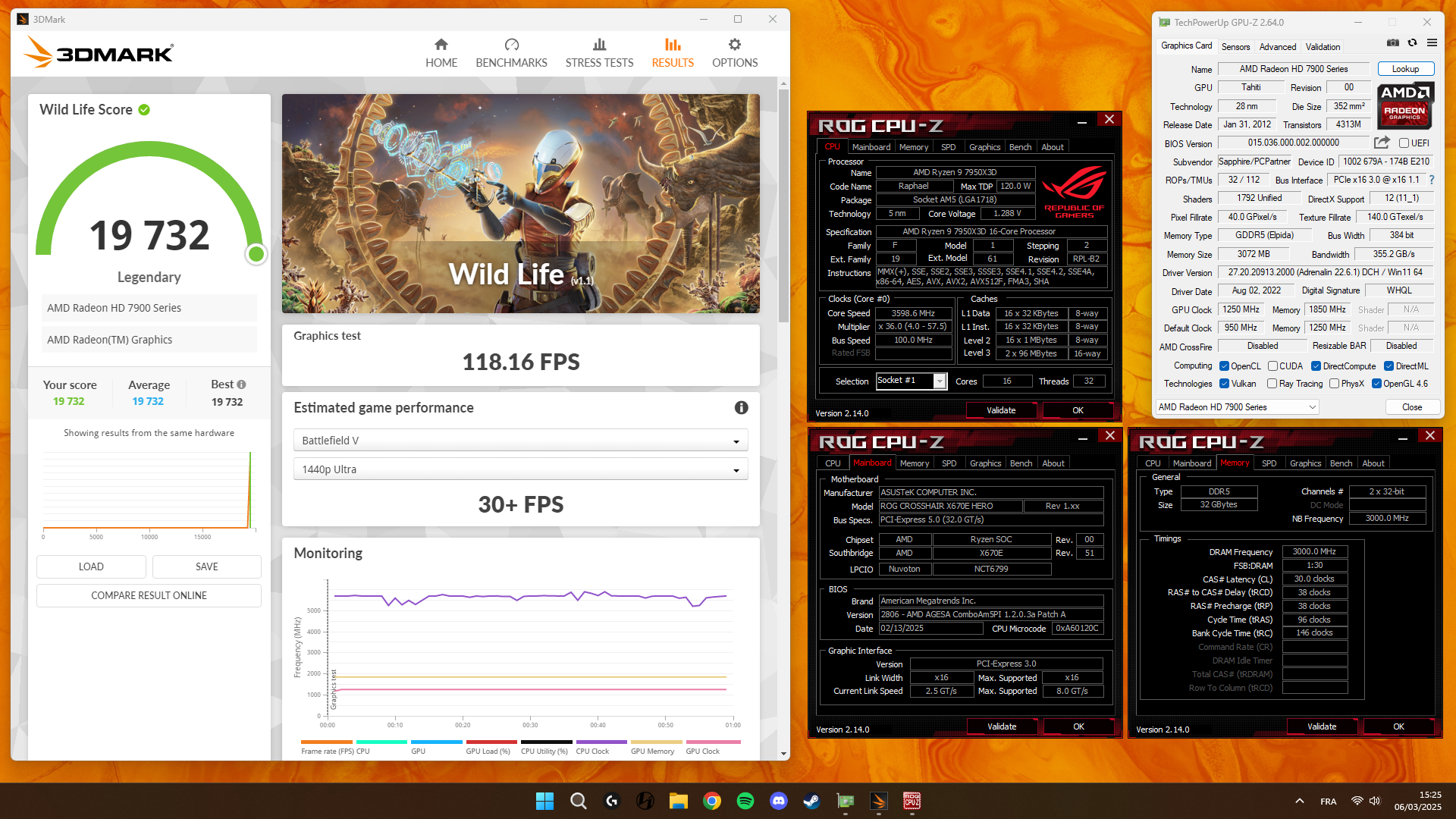Viewport: 1456px width, 819px height.
Task: Go to 3DMark HOME section
Action: [441, 53]
